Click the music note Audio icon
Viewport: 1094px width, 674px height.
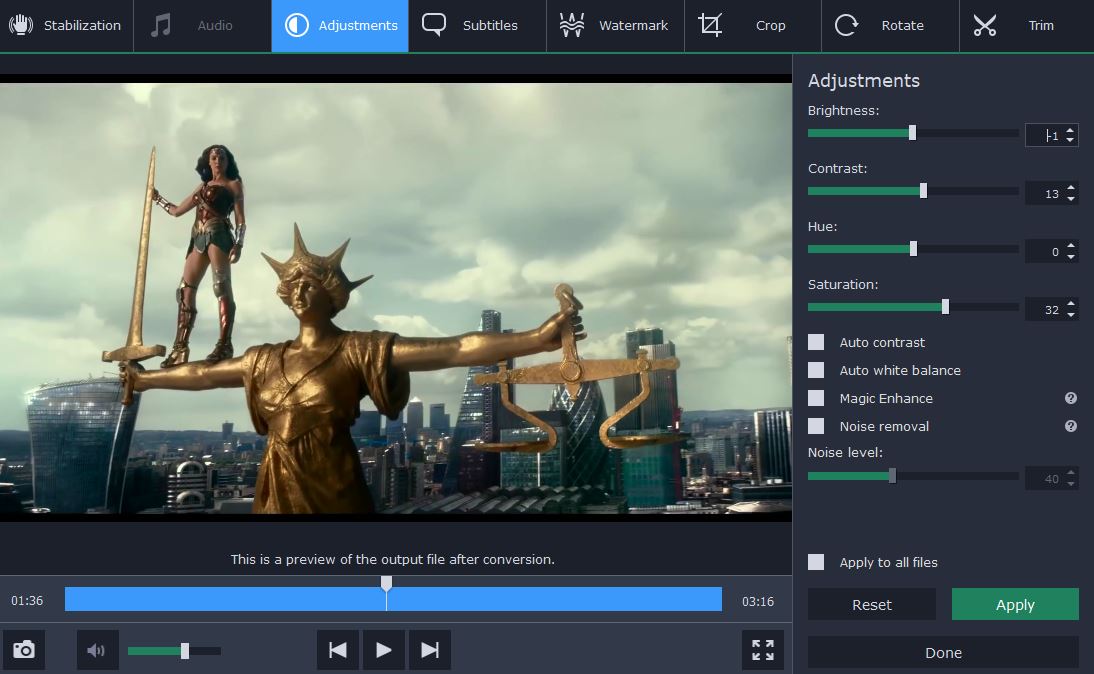click(160, 25)
